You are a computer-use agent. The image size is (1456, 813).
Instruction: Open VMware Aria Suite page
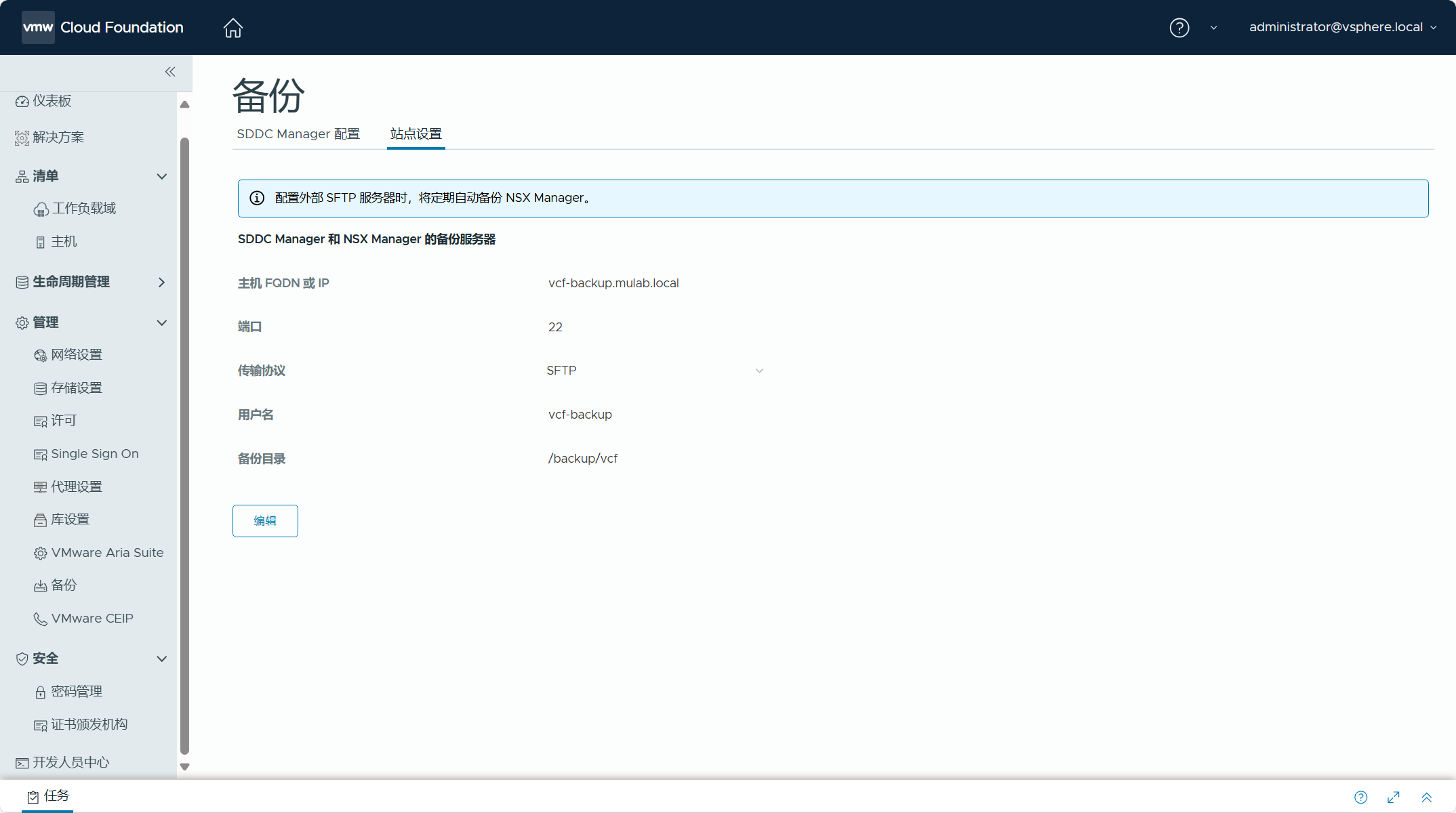[x=107, y=553]
